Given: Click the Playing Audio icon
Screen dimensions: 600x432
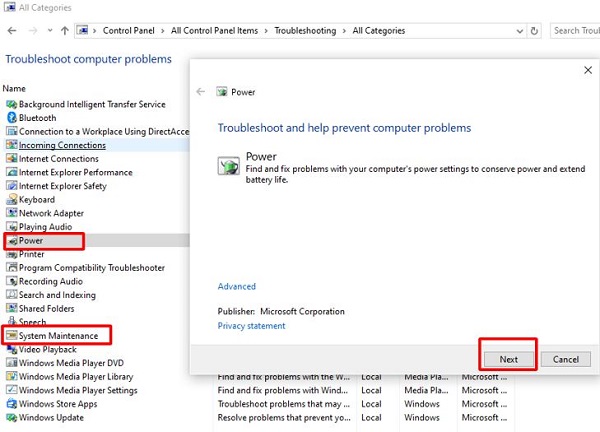Looking at the screenshot, I should pos(12,227).
